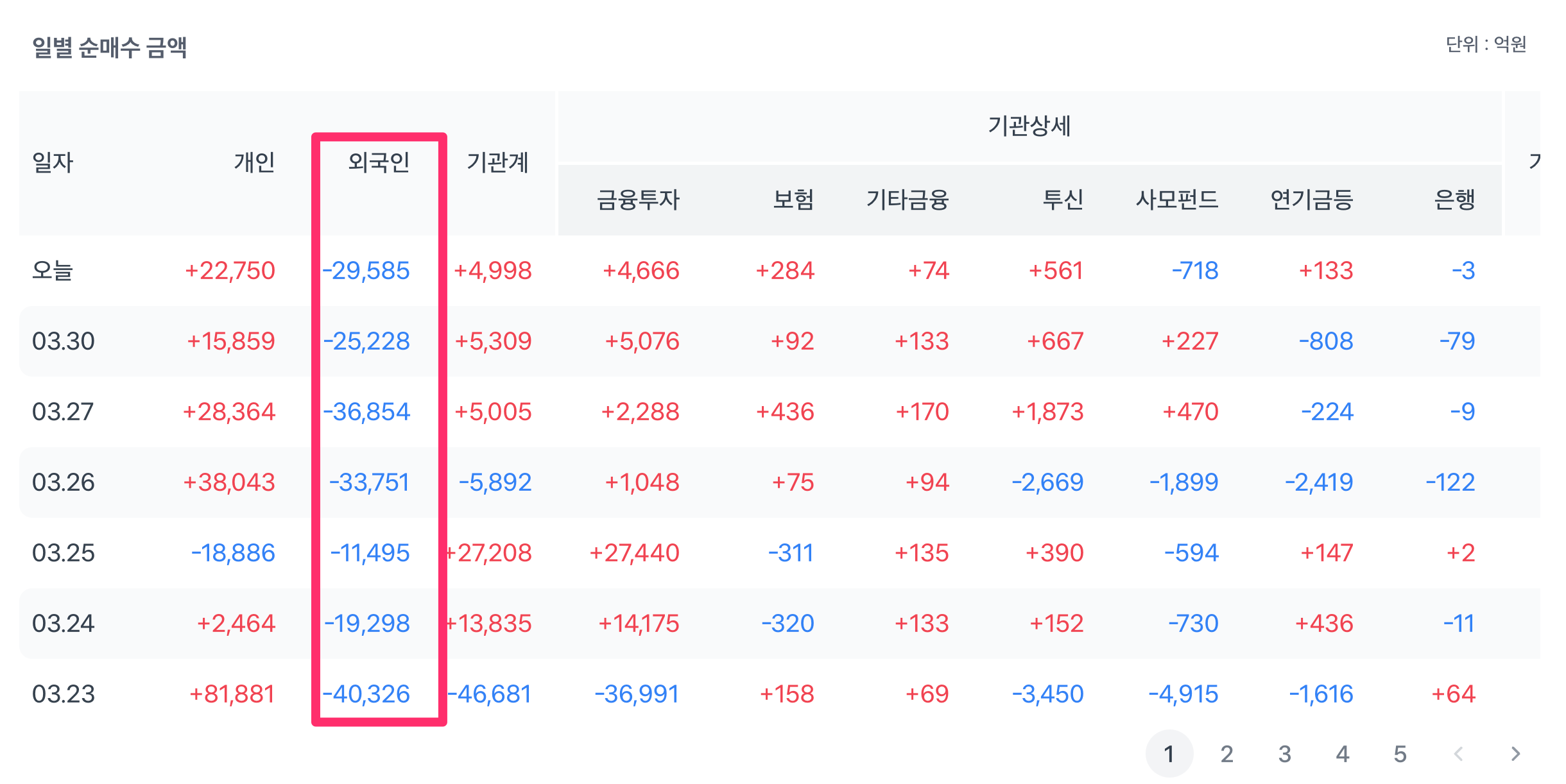Jump to page 5 in pagination

click(1400, 754)
